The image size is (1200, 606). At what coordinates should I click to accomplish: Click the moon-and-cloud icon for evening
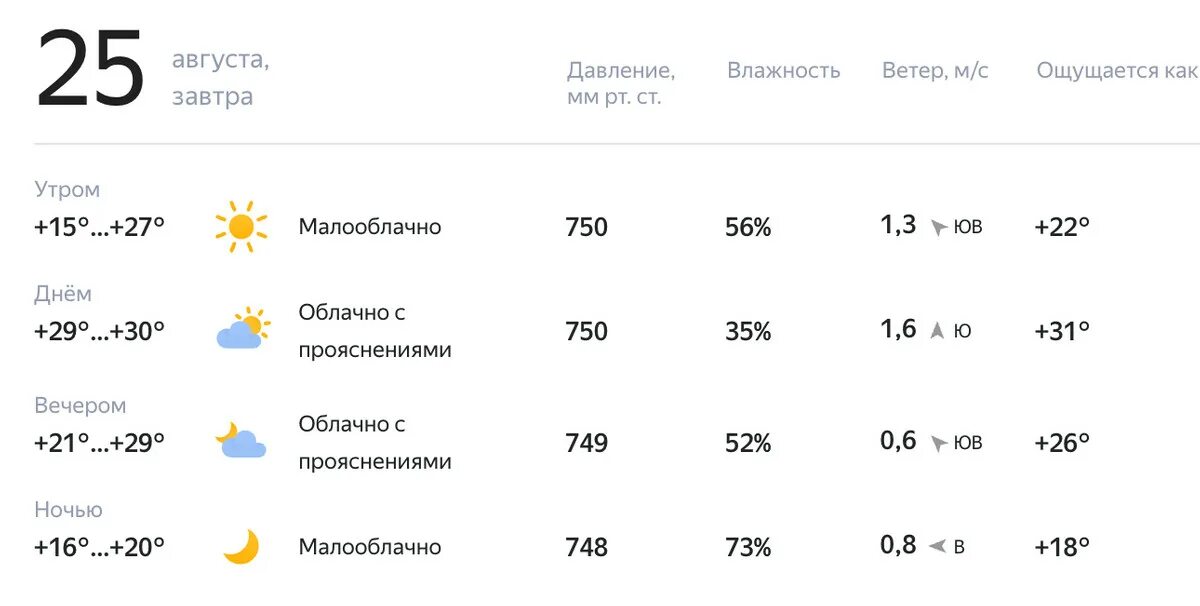coord(241,439)
